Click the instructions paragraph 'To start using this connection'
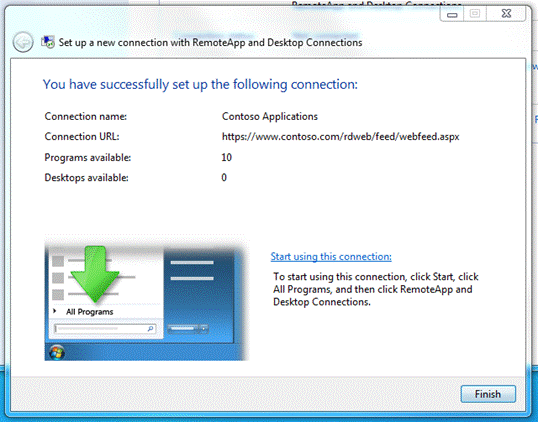Screen dimensions: 538x422 click(376, 289)
